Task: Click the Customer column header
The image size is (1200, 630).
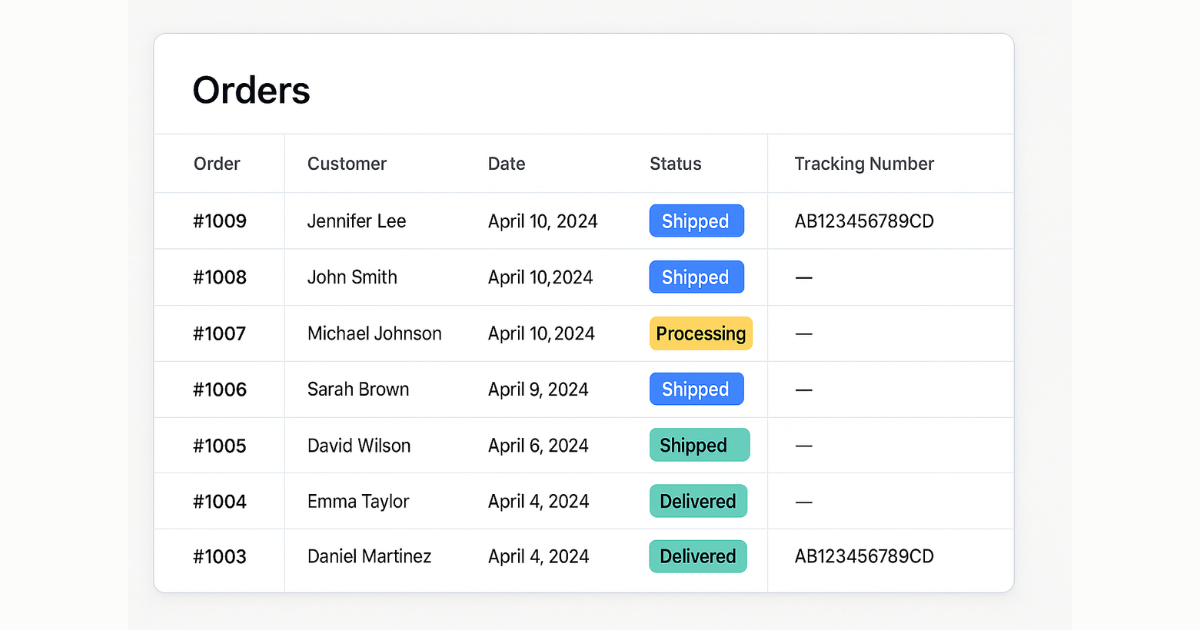Action: point(347,164)
